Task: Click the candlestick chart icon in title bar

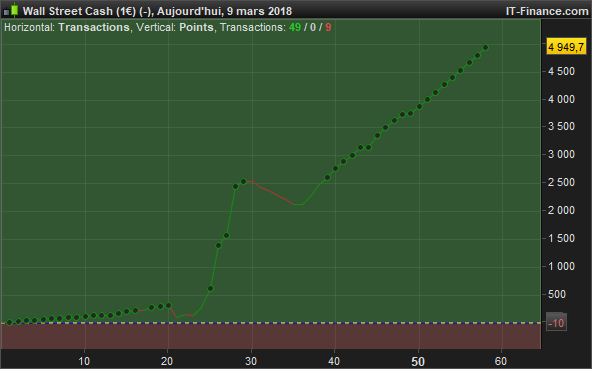Action: [x=11, y=10]
